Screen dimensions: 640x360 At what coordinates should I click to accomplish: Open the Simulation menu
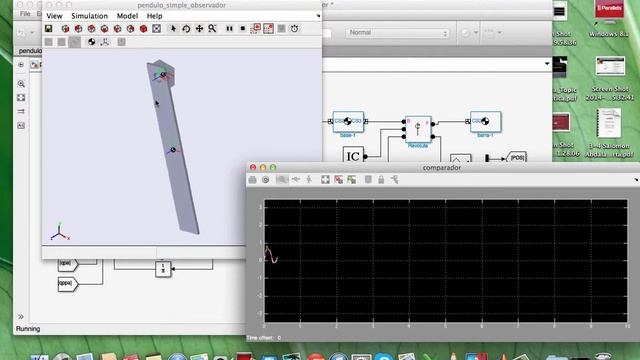tap(89, 16)
